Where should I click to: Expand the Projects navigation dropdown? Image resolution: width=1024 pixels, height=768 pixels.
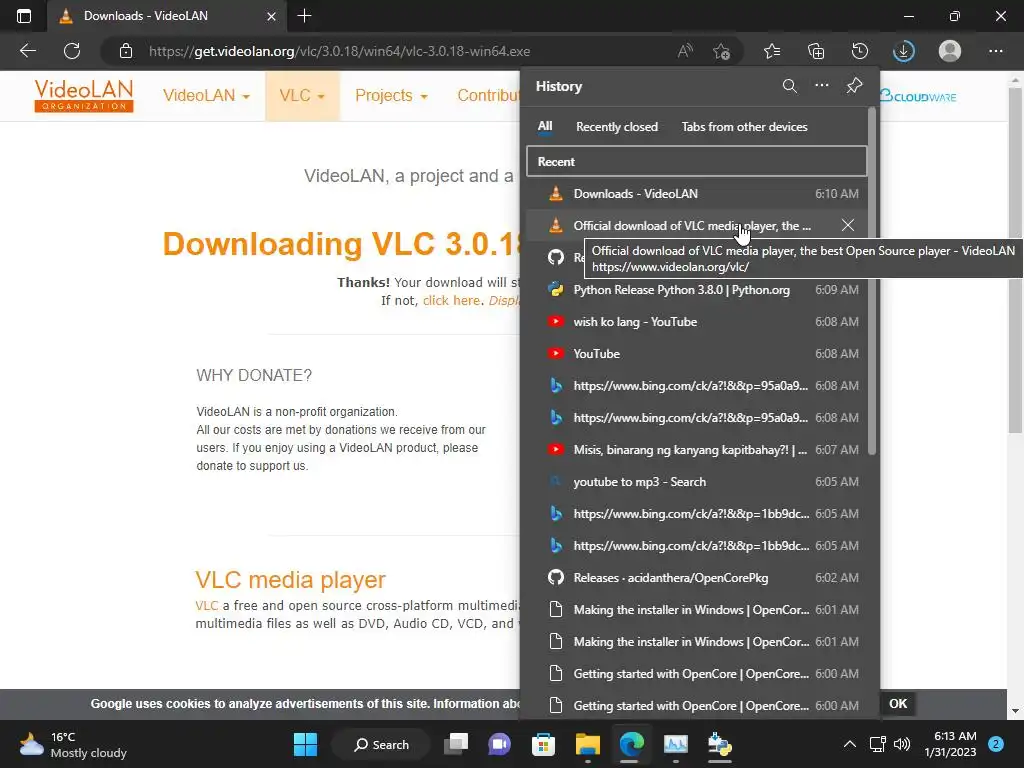[x=391, y=95]
